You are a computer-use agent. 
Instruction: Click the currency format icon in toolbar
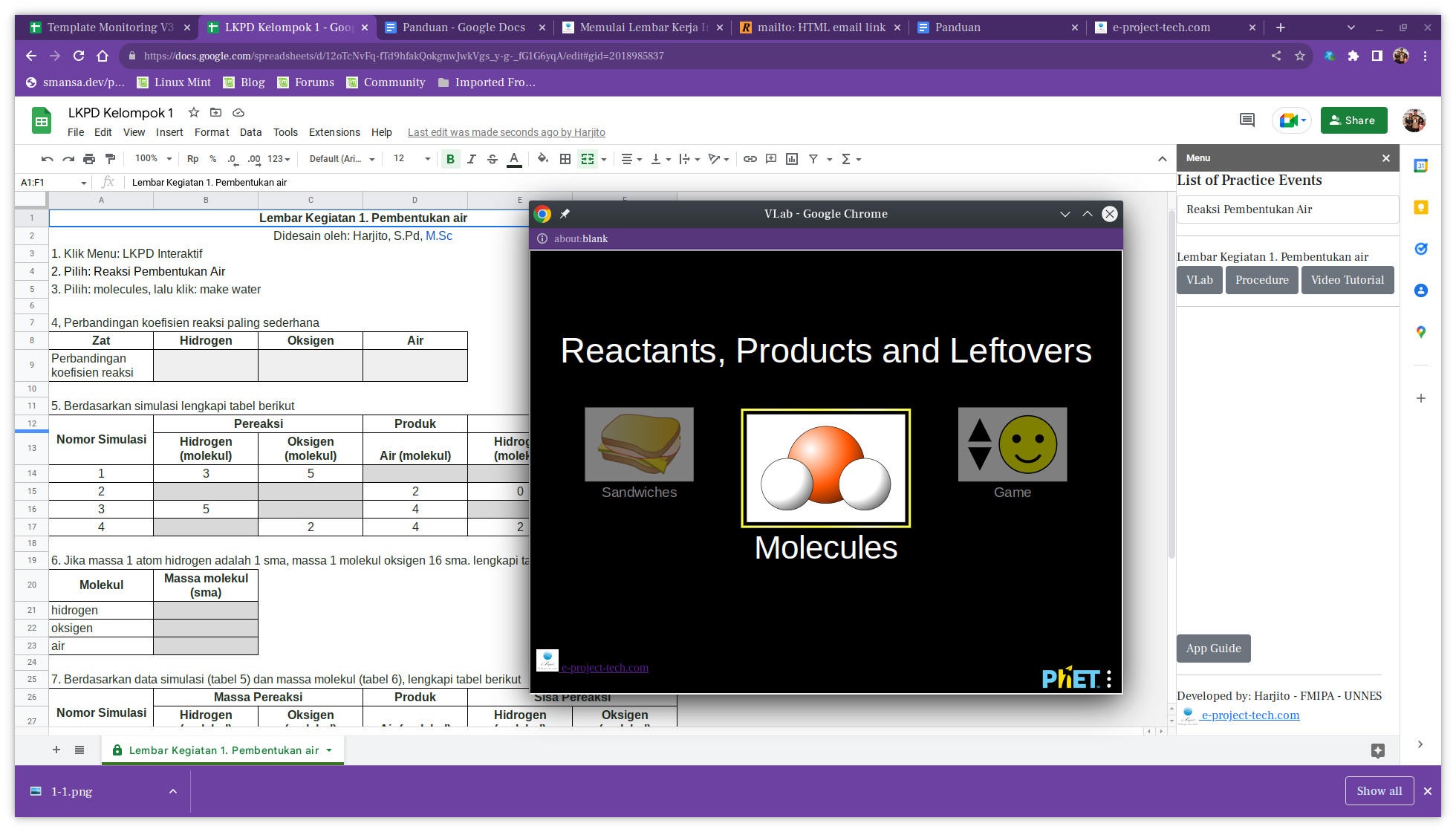coord(192,159)
